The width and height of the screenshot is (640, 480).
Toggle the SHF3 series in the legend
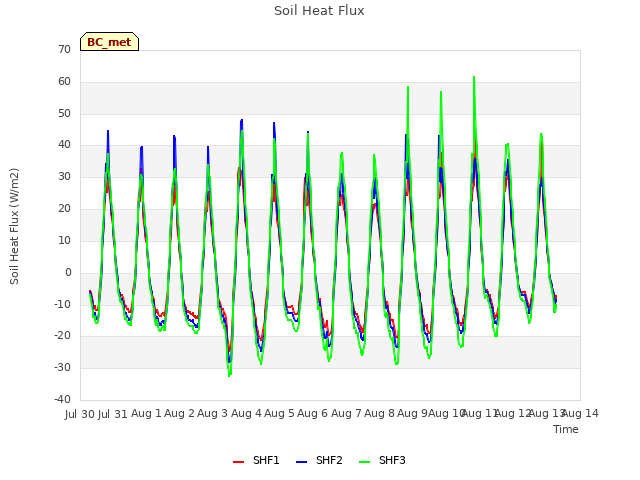point(382,460)
